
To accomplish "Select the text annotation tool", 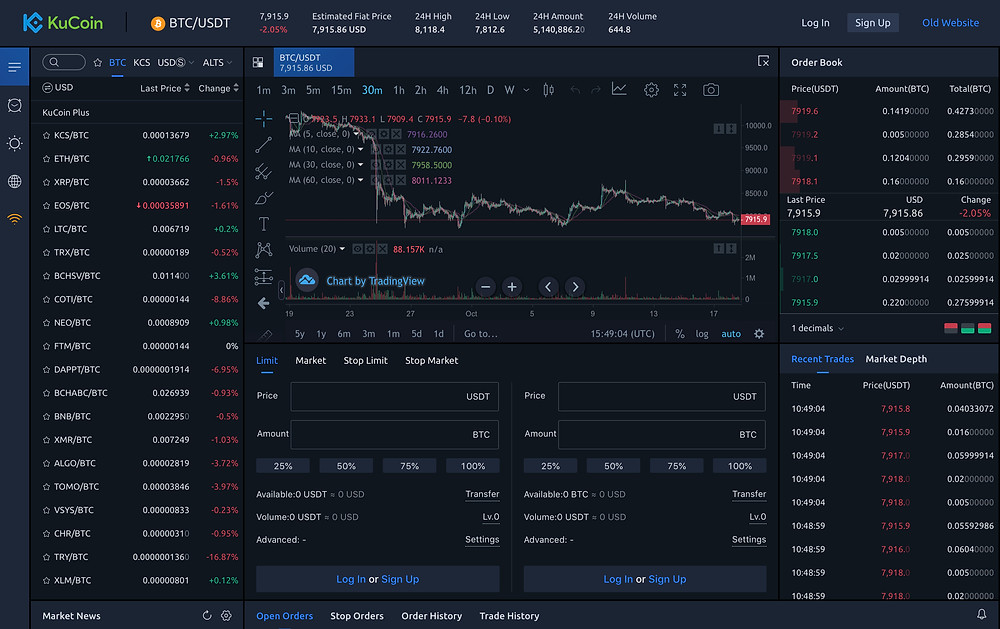I will [263, 224].
